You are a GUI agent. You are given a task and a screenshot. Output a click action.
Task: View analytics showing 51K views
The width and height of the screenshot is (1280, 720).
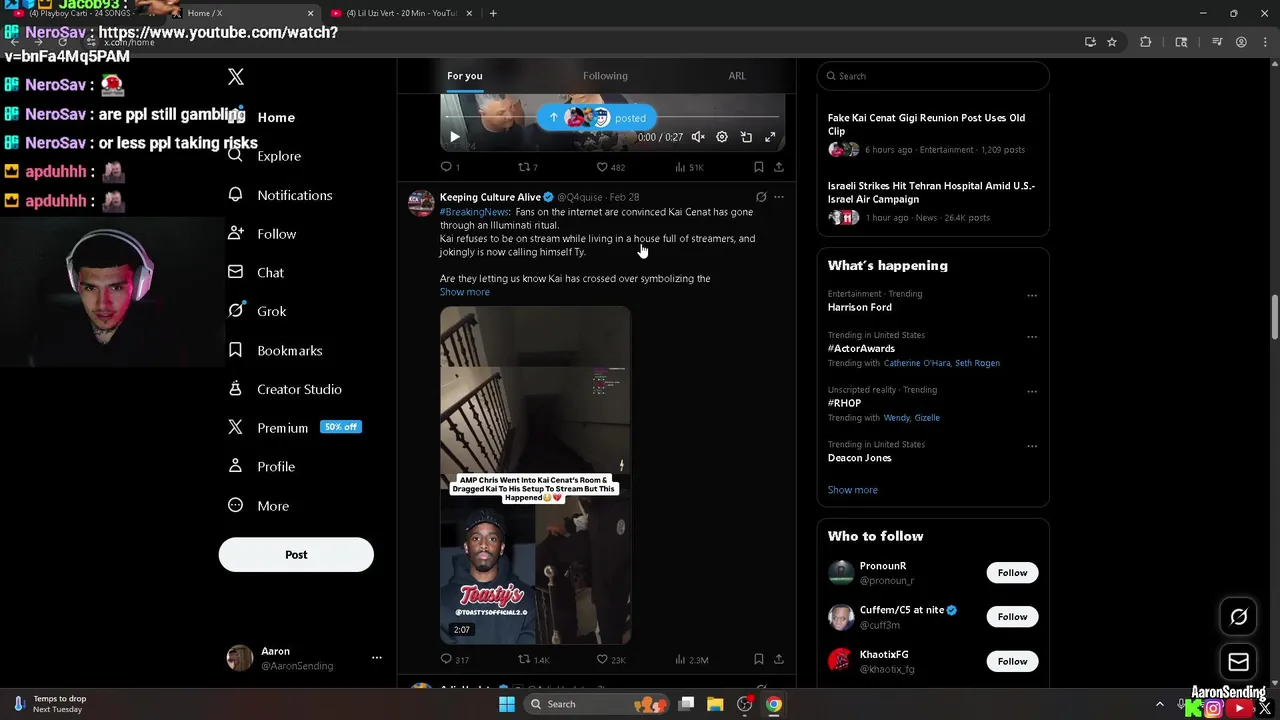tap(689, 167)
